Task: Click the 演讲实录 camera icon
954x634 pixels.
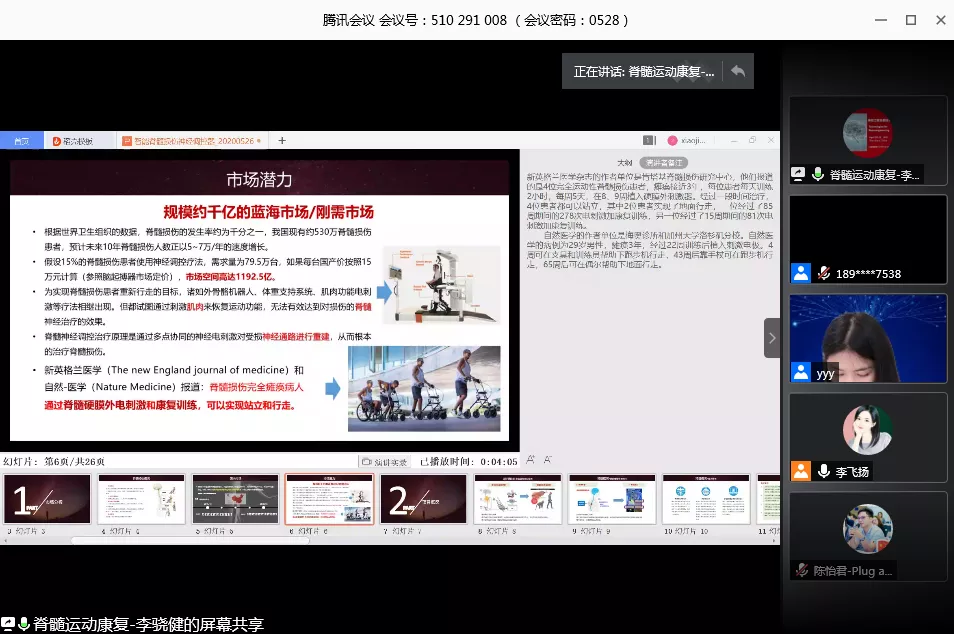Action: click(365, 460)
